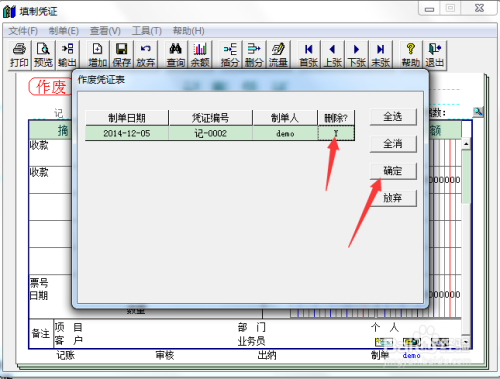Screen dimensions: 500x379
Task: Open 预览 print preview from the toolbar
Action: click(43, 55)
